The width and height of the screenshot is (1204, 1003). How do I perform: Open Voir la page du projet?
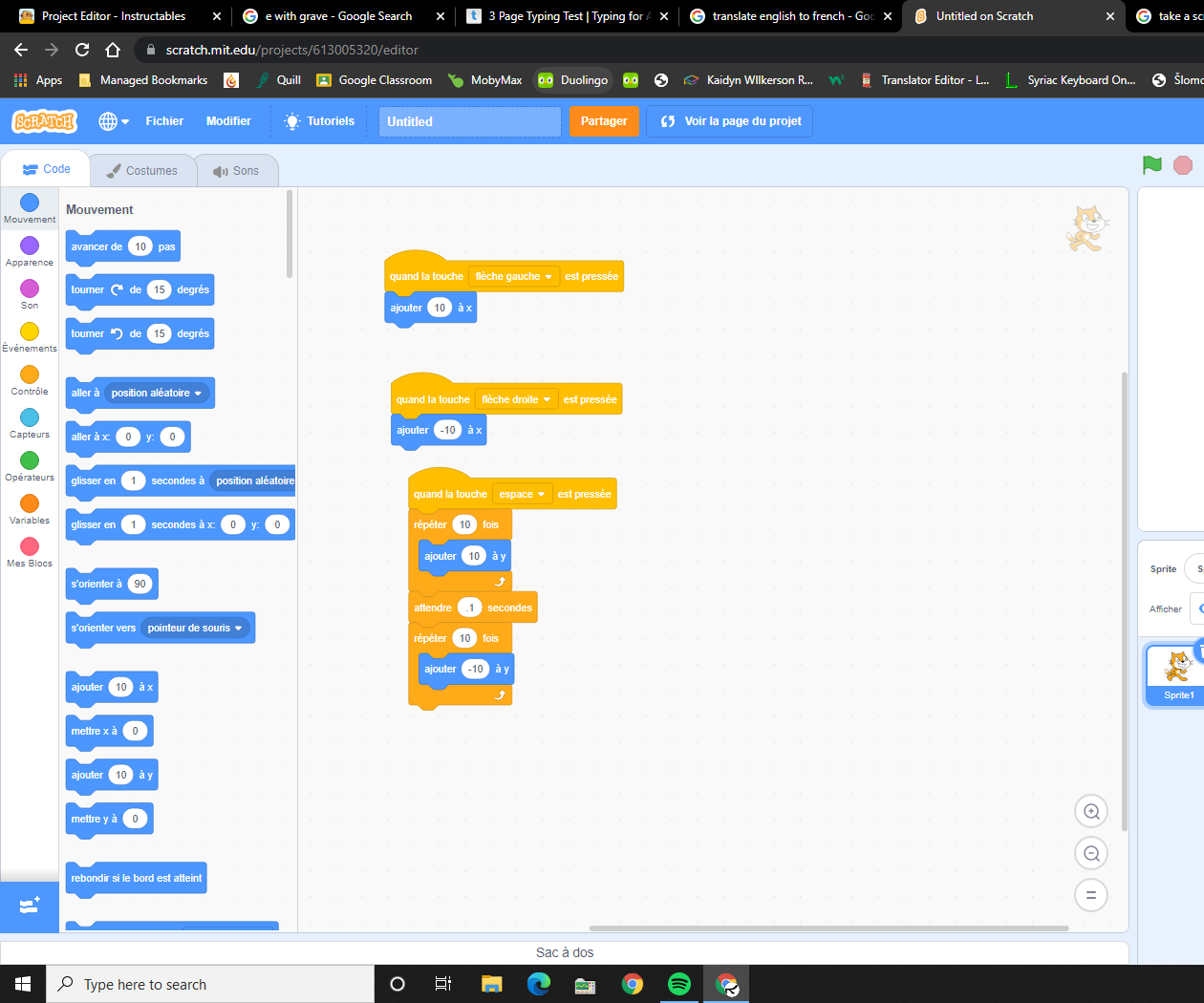(729, 121)
